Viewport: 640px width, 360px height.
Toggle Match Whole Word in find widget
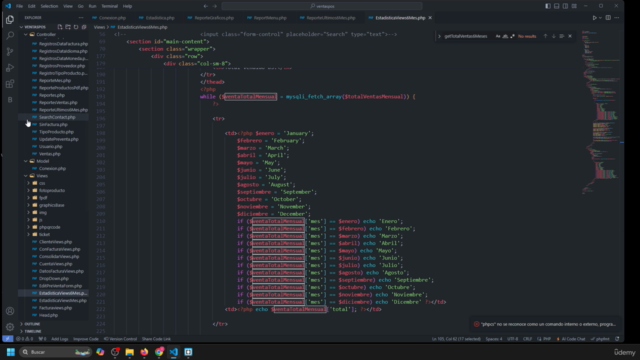pos(505,36)
